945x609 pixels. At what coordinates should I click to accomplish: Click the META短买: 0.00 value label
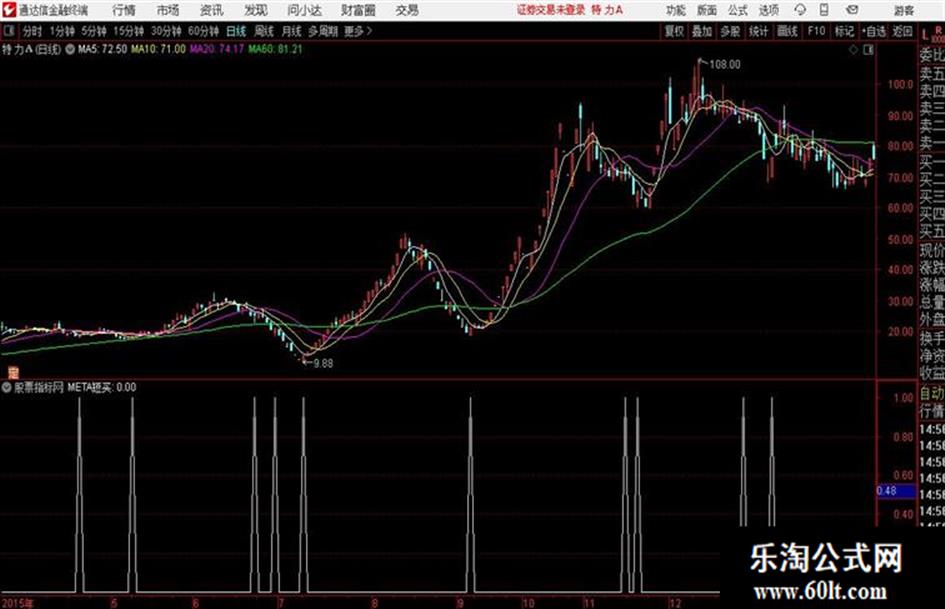point(102,387)
